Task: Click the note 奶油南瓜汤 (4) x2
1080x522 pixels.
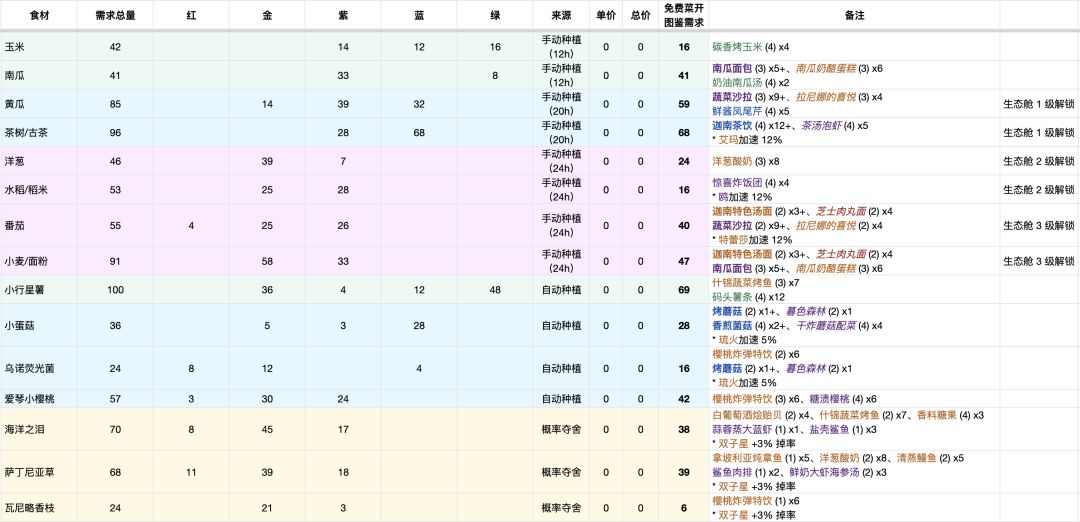Action: click(x=751, y=82)
